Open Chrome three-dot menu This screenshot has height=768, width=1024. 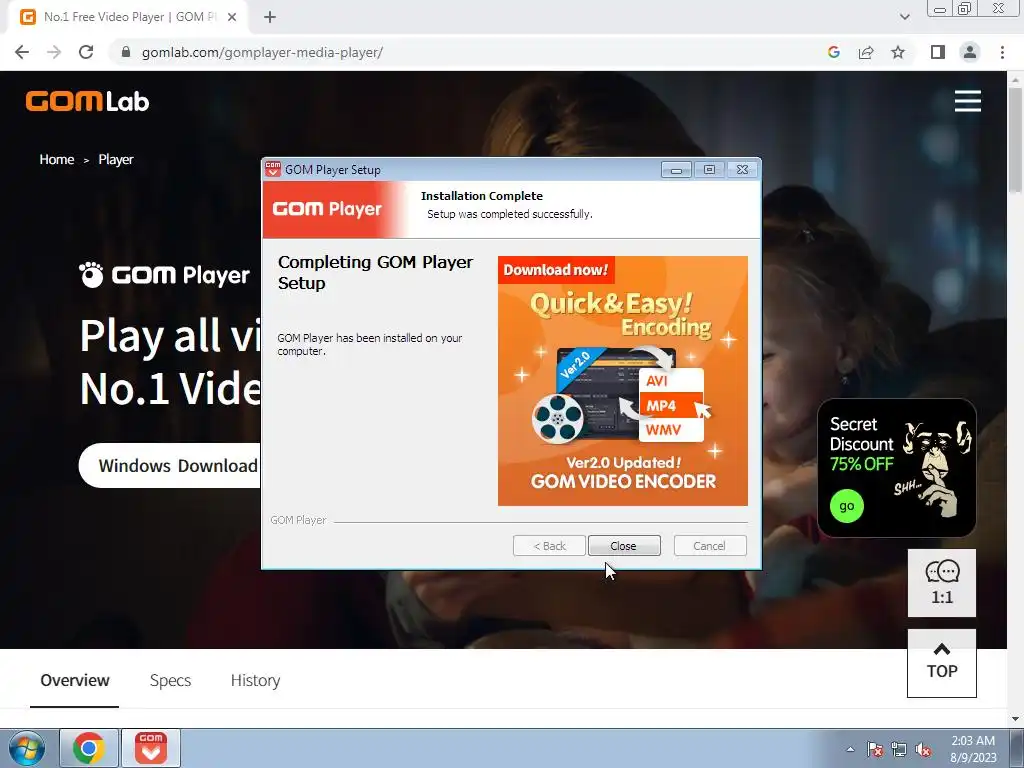click(x=1002, y=52)
